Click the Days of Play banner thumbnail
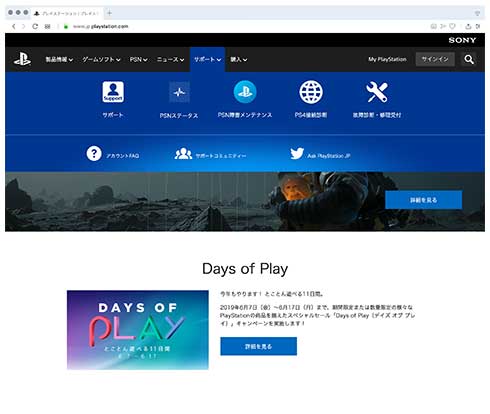This screenshot has width=490, height=414. click(138, 330)
